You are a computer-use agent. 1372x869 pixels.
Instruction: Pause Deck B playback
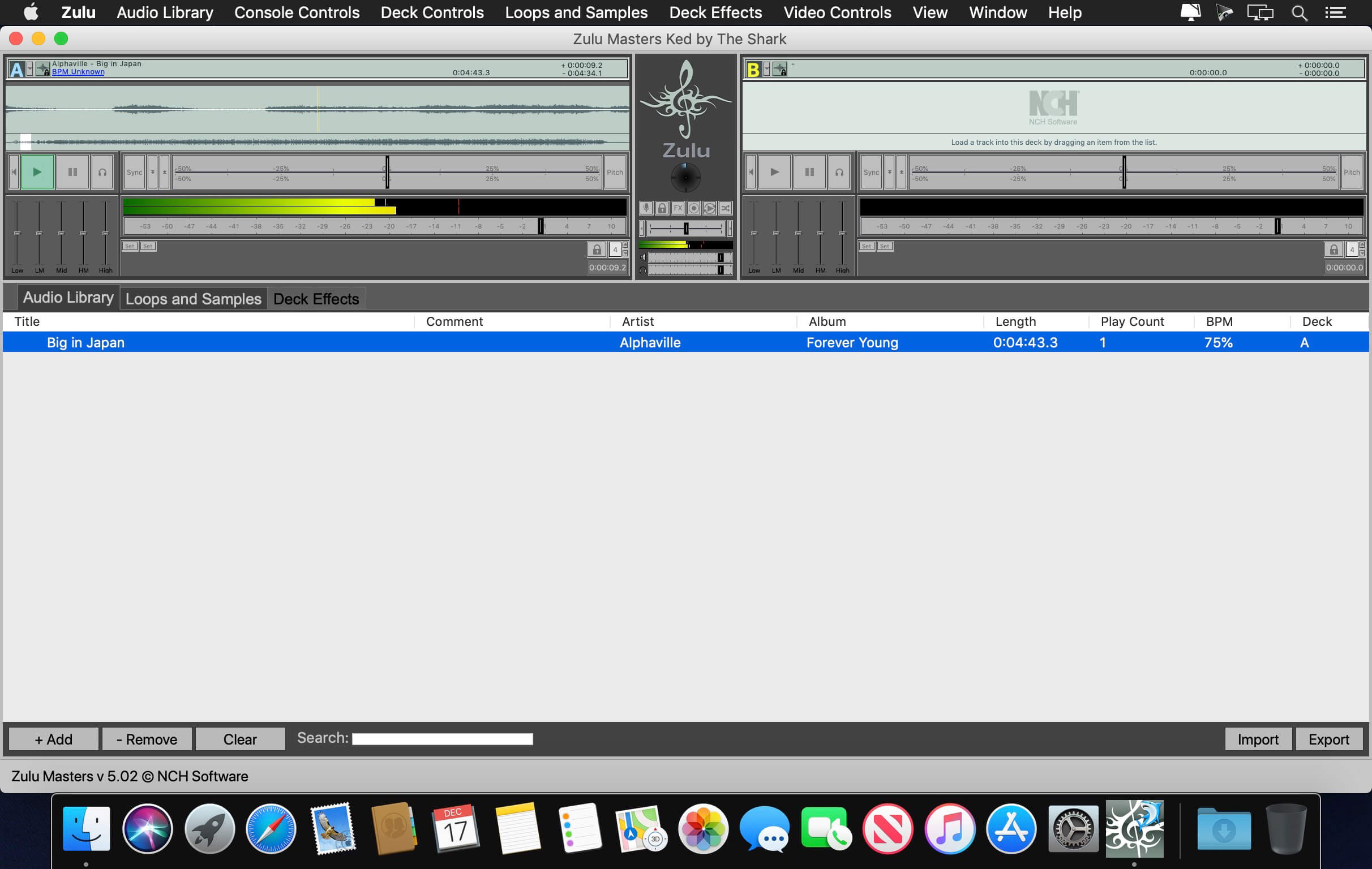tap(809, 171)
